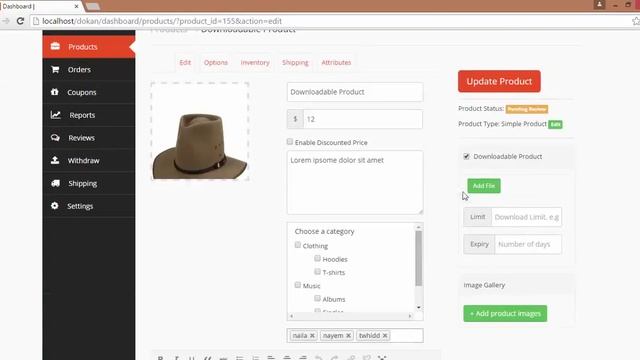
Task: Uncheck the Downloadable Product checkbox
Action: coord(467,156)
